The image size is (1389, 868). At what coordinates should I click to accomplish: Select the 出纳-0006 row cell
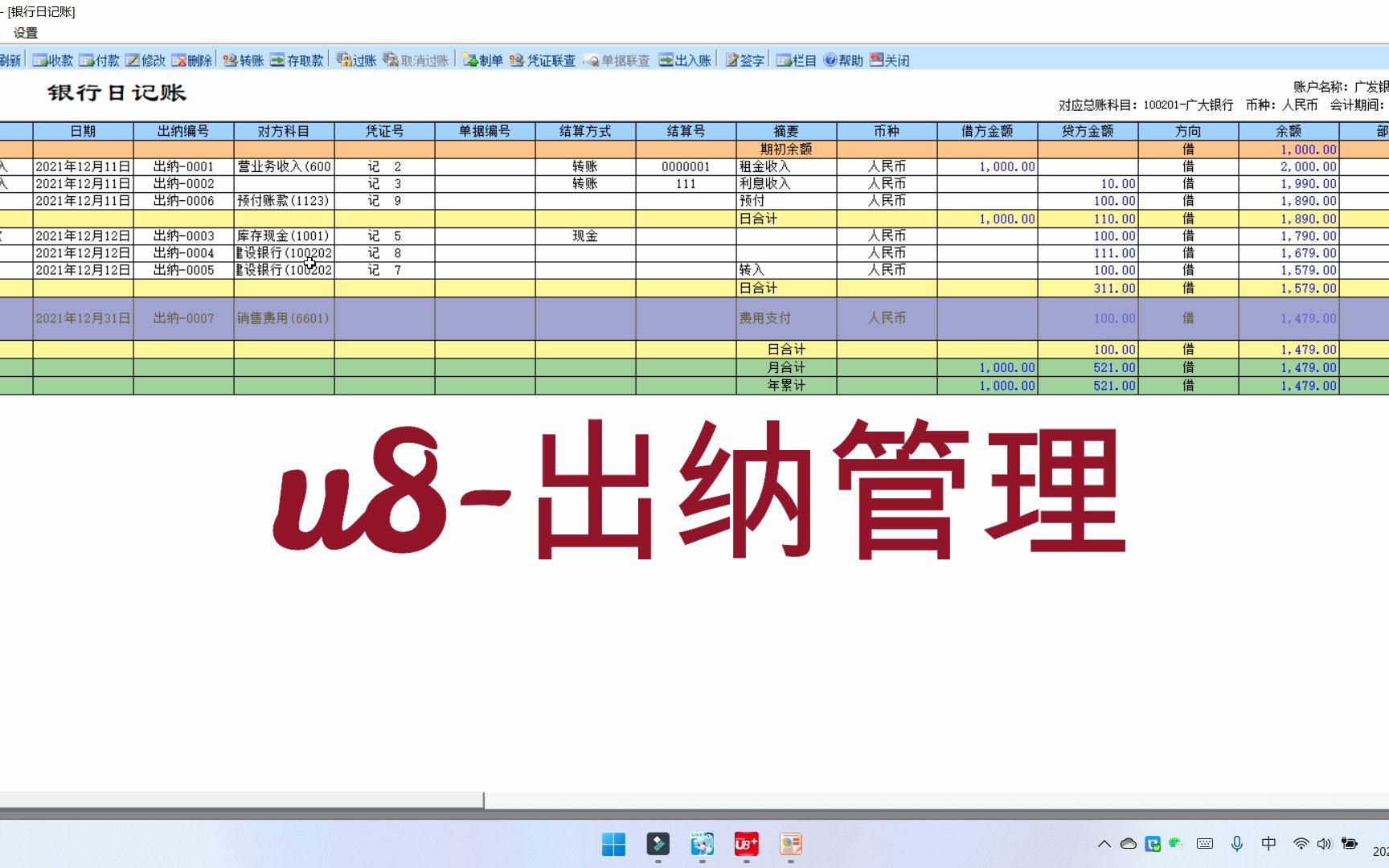[x=183, y=201]
